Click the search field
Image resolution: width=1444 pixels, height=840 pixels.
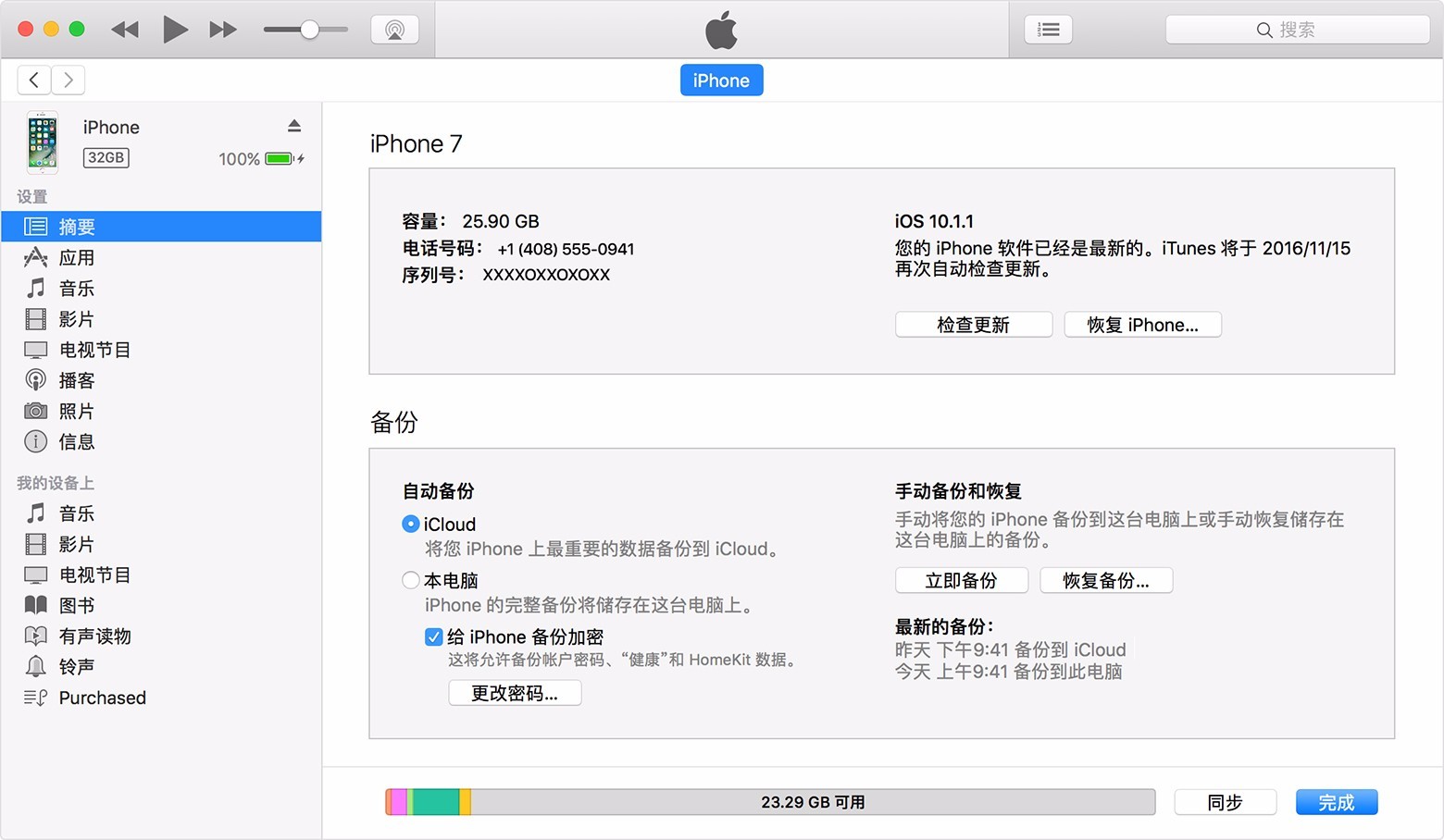coord(1298,30)
